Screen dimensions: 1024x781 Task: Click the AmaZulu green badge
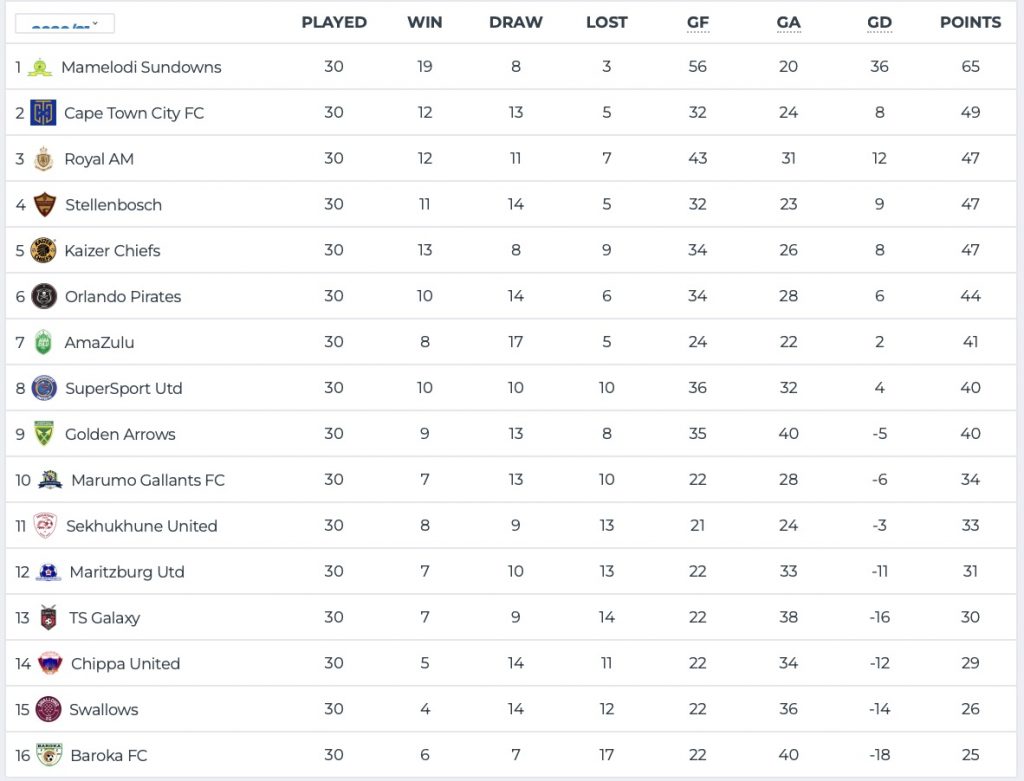click(x=43, y=342)
